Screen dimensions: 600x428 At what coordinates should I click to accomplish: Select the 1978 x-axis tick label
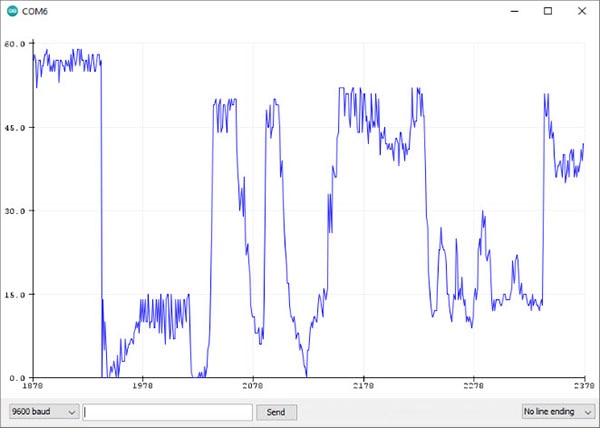[143, 385]
